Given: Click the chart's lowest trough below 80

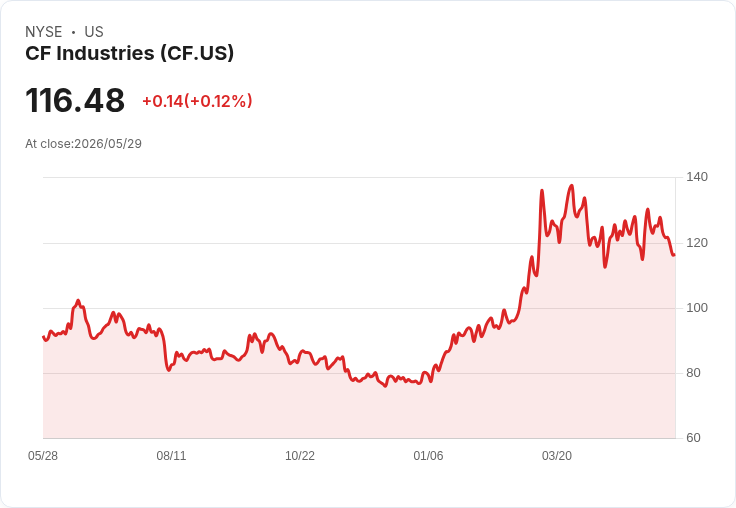Looking at the screenshot, I should click(x=385, y=385).
